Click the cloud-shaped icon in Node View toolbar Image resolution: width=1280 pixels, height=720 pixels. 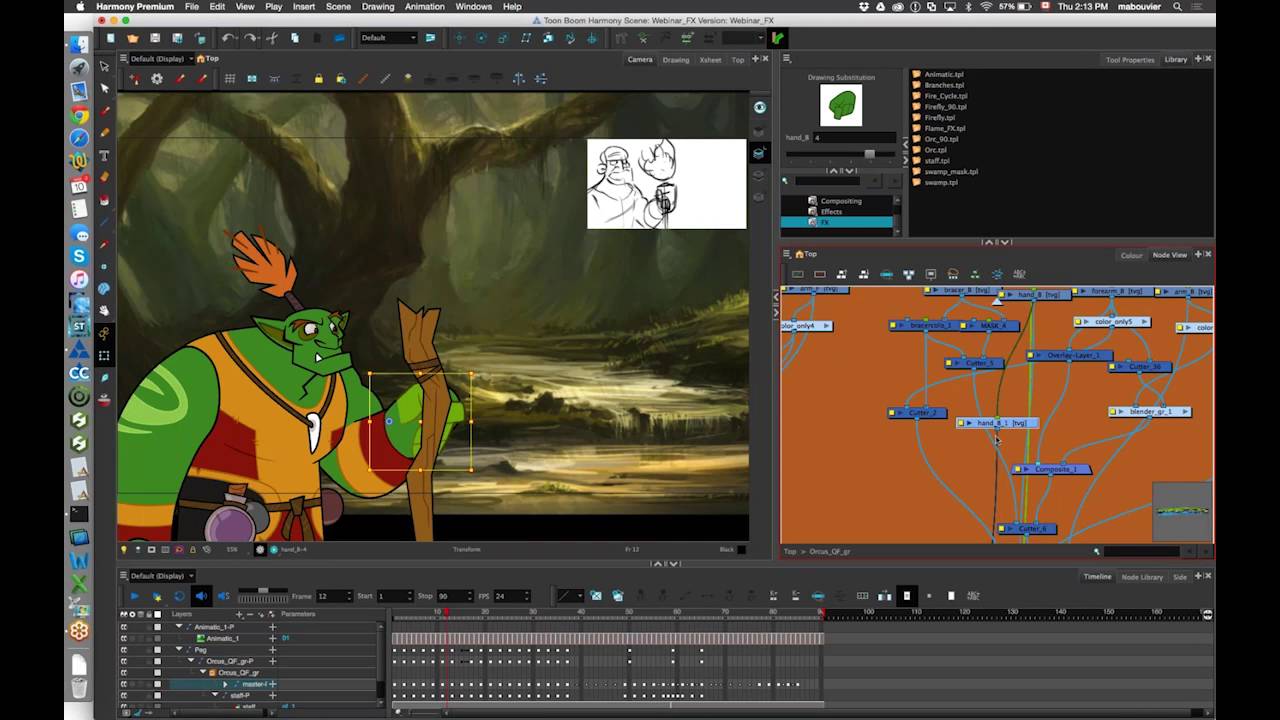(x=953, y=274)
